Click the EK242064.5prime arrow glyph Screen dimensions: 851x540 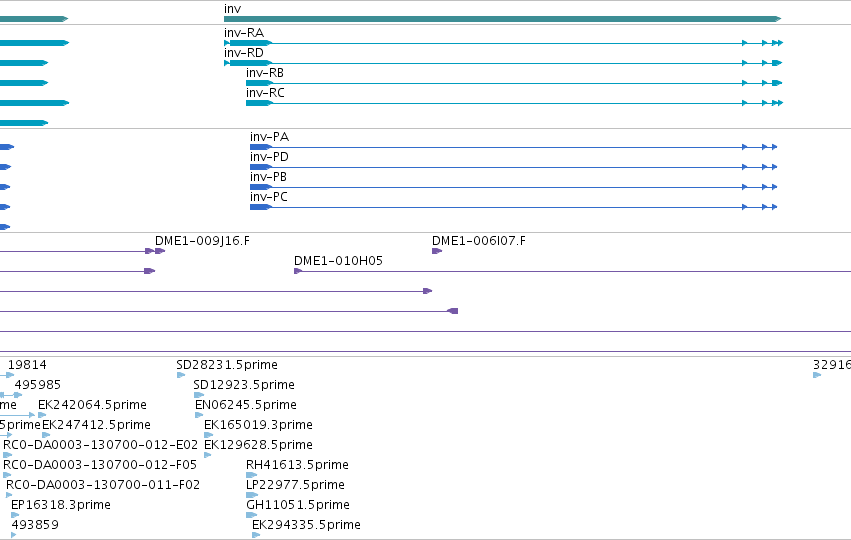[42, 415]
